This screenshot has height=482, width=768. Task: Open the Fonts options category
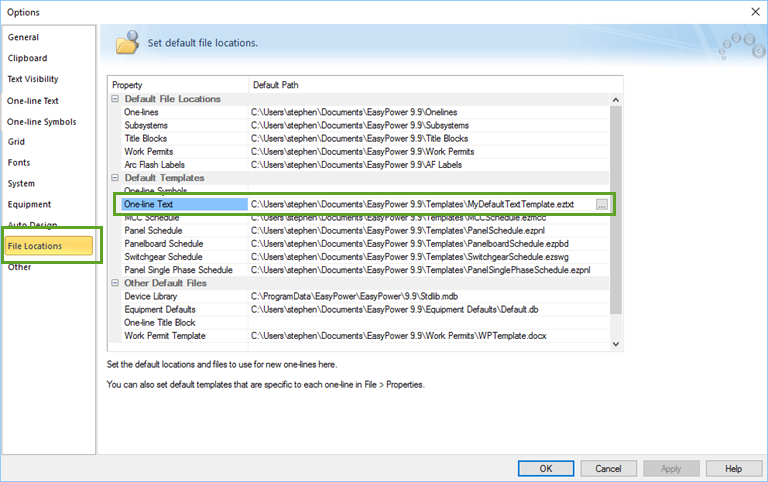pyautogui.click(x=19, y=163)
